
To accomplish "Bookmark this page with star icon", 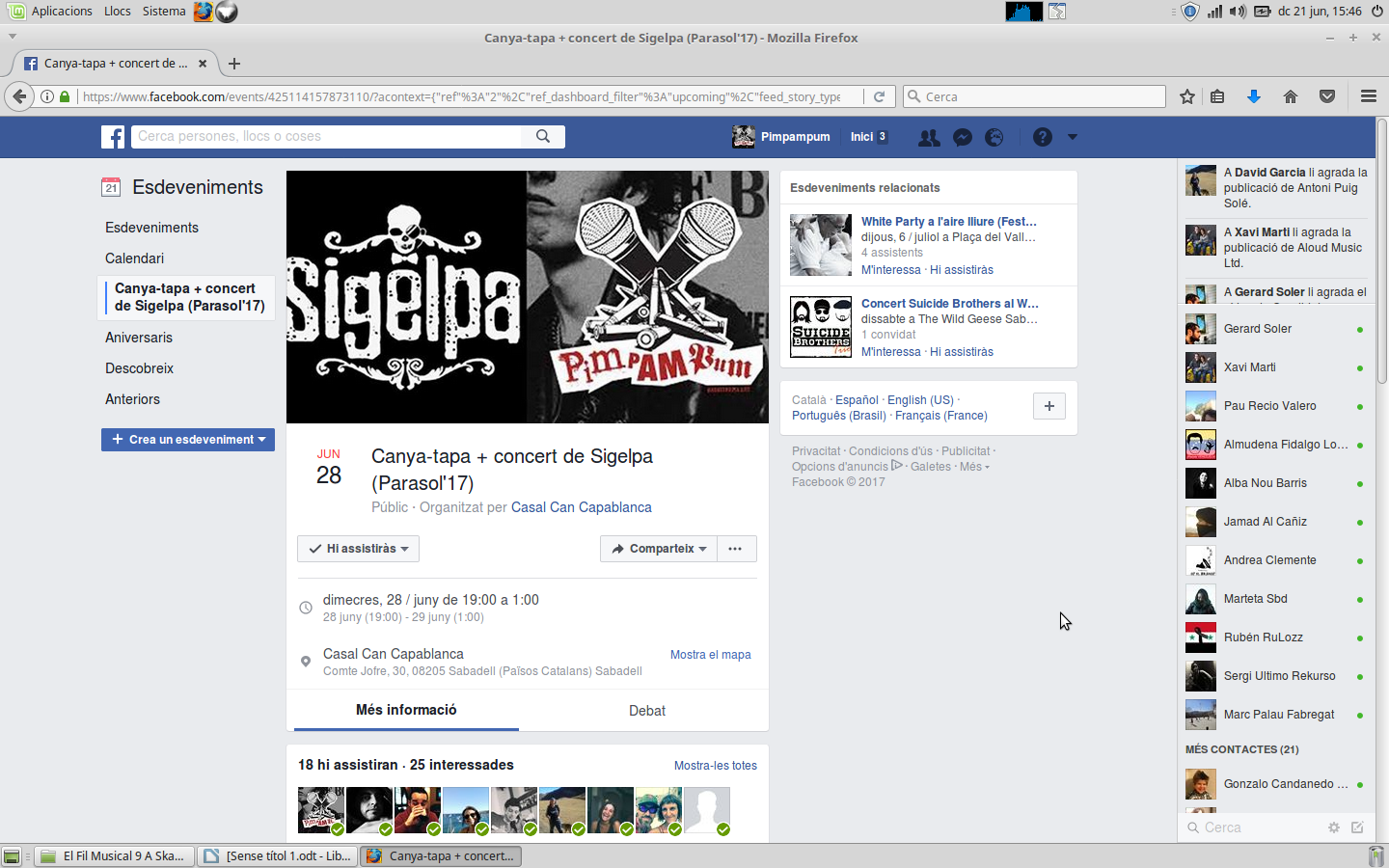I will pos(1187,96).
